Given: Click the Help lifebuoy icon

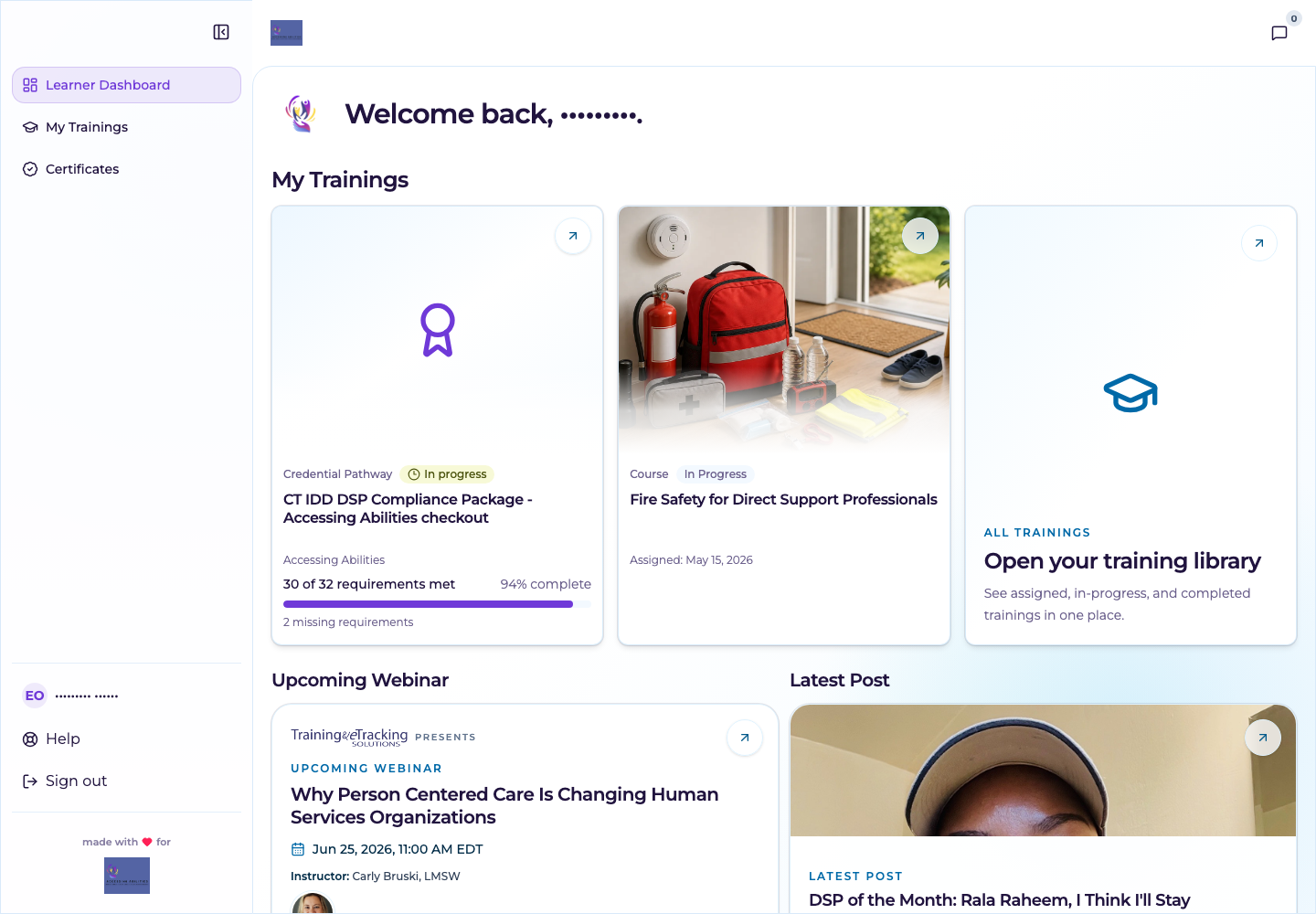Looking at the screenshot, I should pyautogui.click(x=30, y=739).
